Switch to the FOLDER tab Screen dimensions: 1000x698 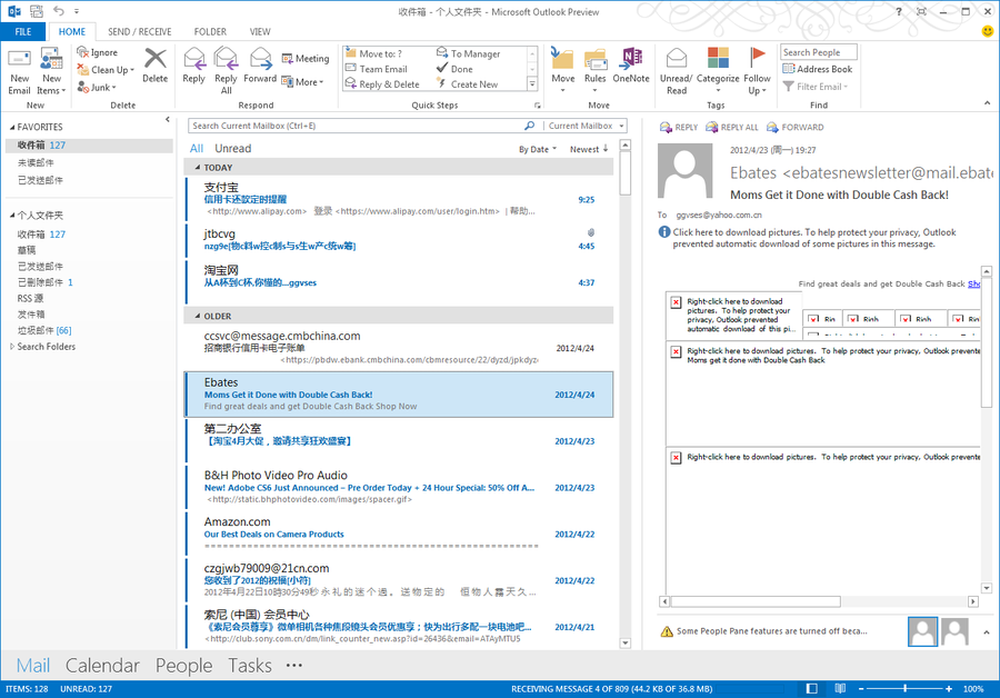[210, 31]
